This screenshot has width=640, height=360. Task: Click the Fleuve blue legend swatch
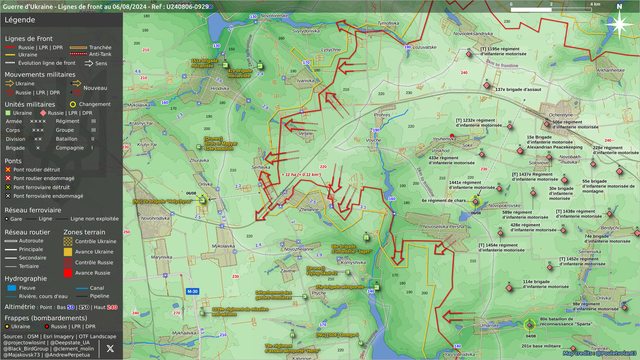11,288
